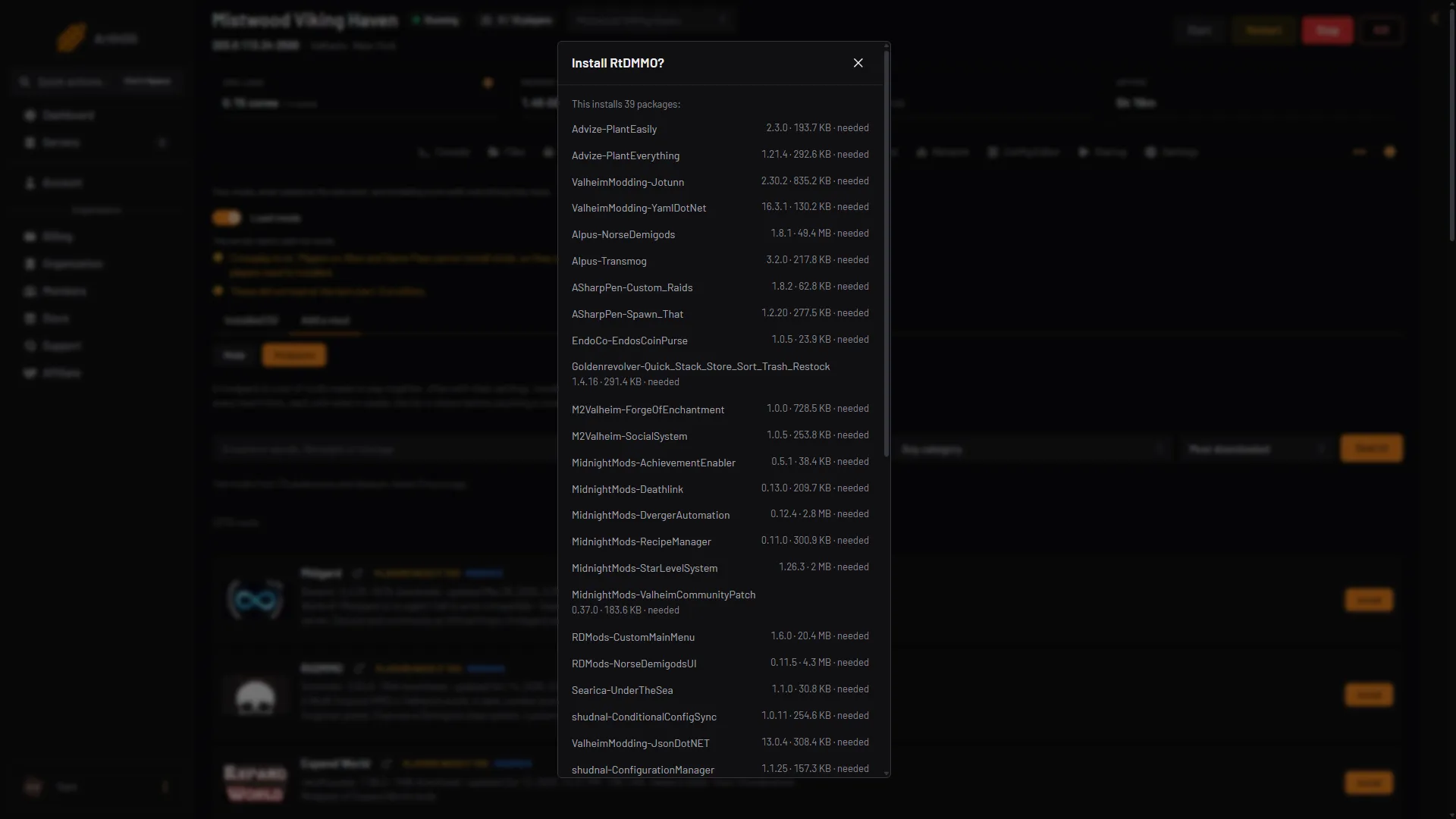Viewport: 1456px width, 819px height.
Task: Select the Advize-PlantEasily package row
Action: 720,129
